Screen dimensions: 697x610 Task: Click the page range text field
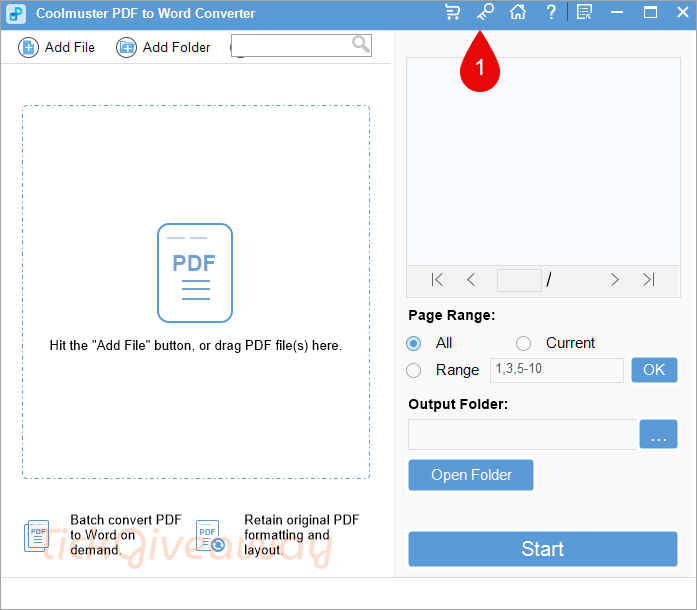click(557, 370)
